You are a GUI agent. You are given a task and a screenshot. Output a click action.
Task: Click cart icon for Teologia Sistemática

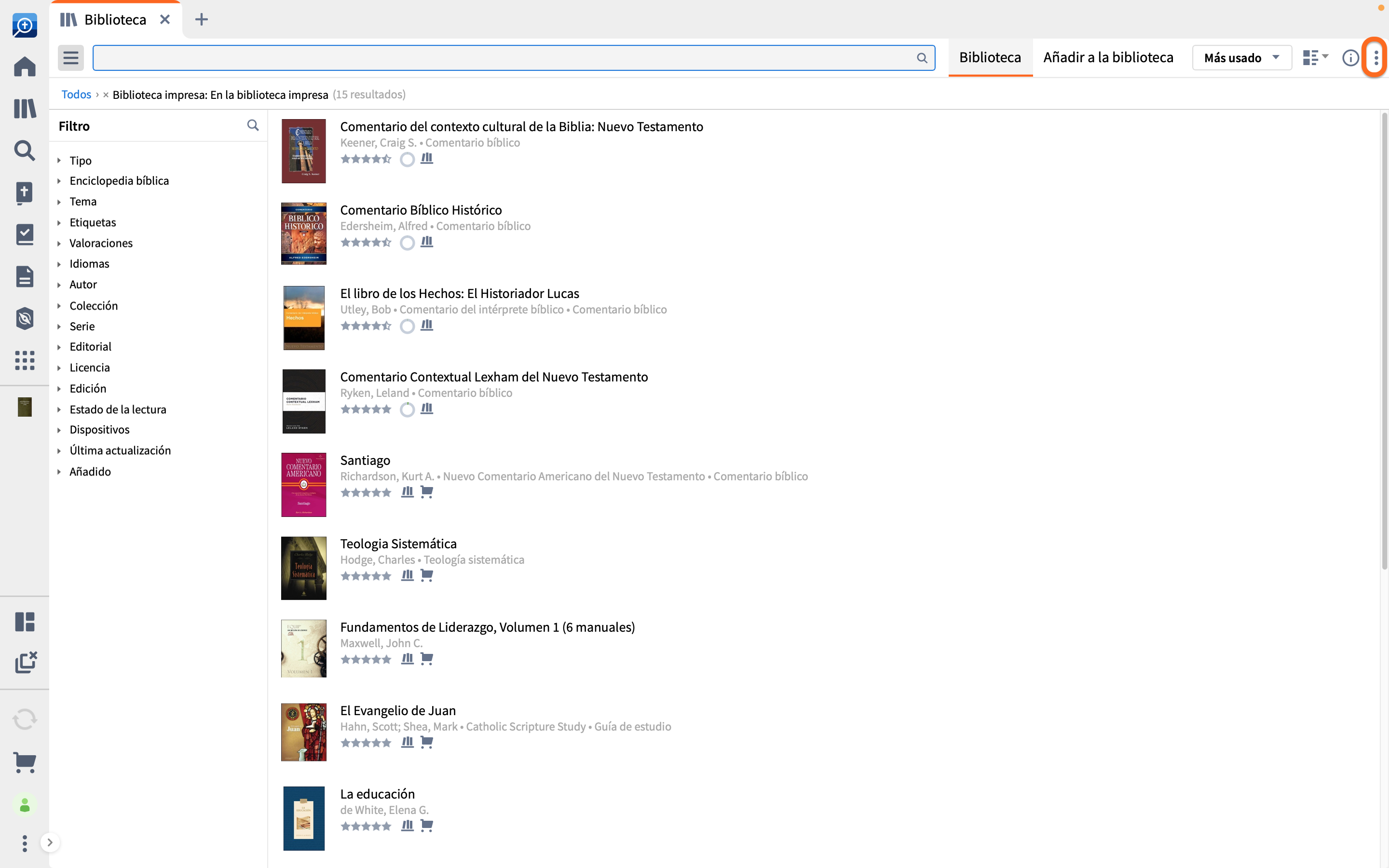coord(426,575)
